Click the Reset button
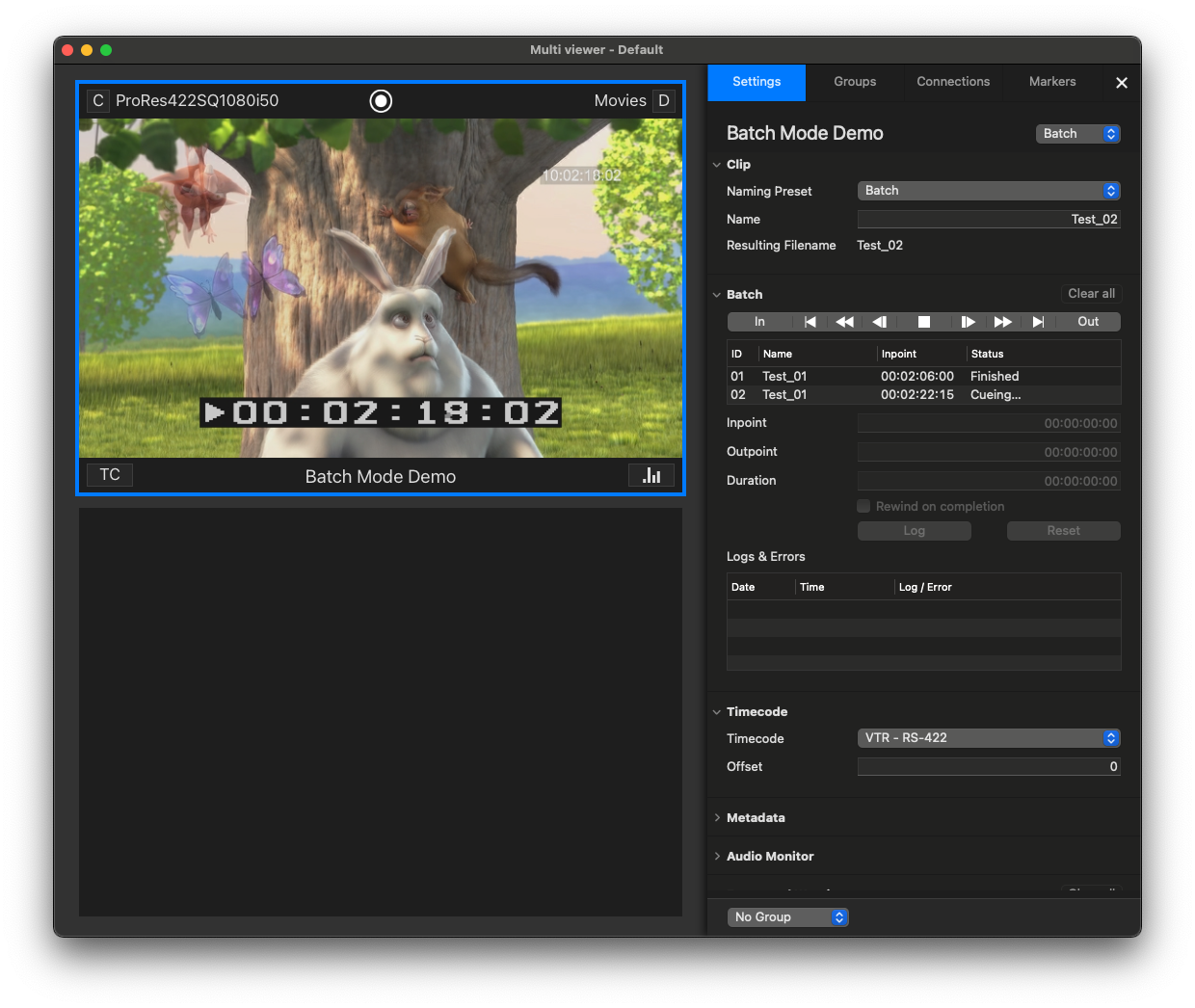 click(x=1063, y=531)
